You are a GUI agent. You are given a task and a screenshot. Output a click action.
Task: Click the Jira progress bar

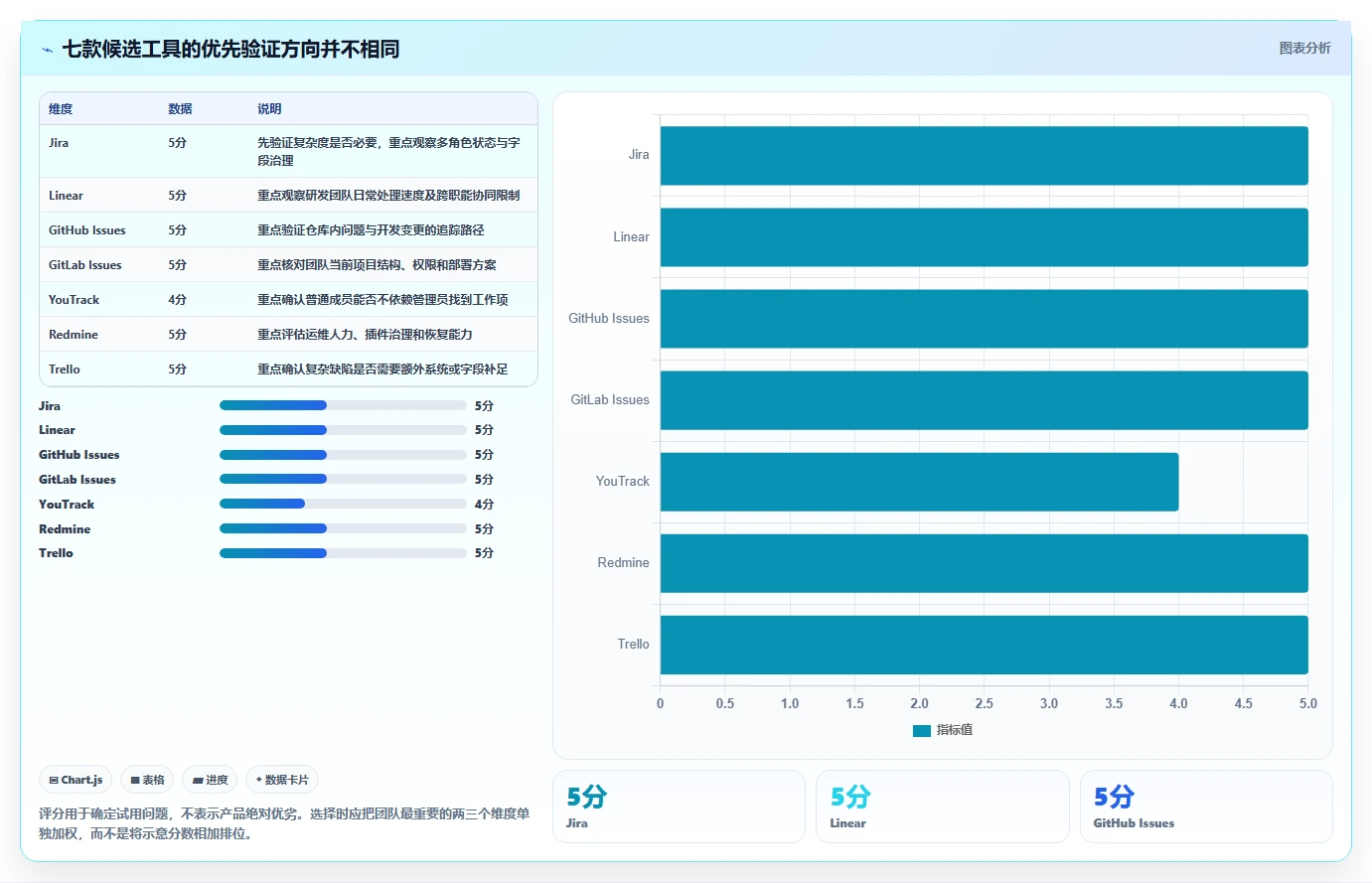[343, 405]
